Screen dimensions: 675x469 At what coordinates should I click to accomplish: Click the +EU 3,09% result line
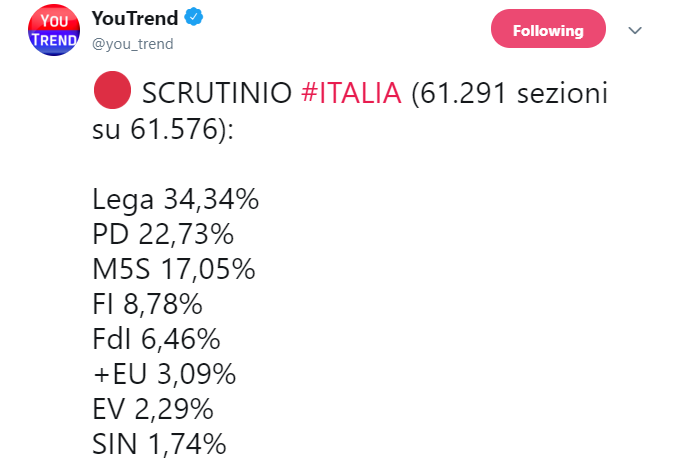coord(164,374)
